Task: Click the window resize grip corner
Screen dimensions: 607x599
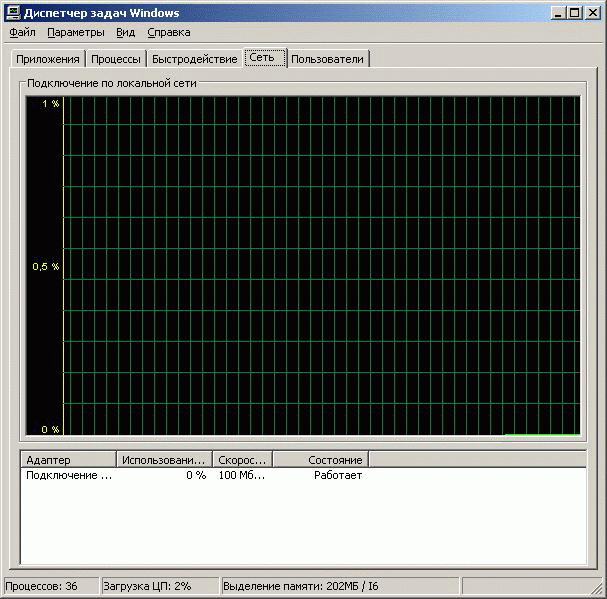Action: [598, 590]
